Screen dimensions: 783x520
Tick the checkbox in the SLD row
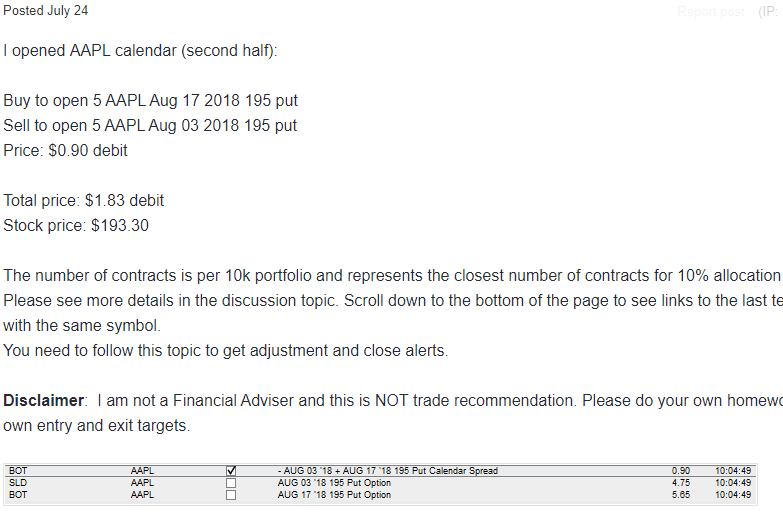(x=231, y=483)
